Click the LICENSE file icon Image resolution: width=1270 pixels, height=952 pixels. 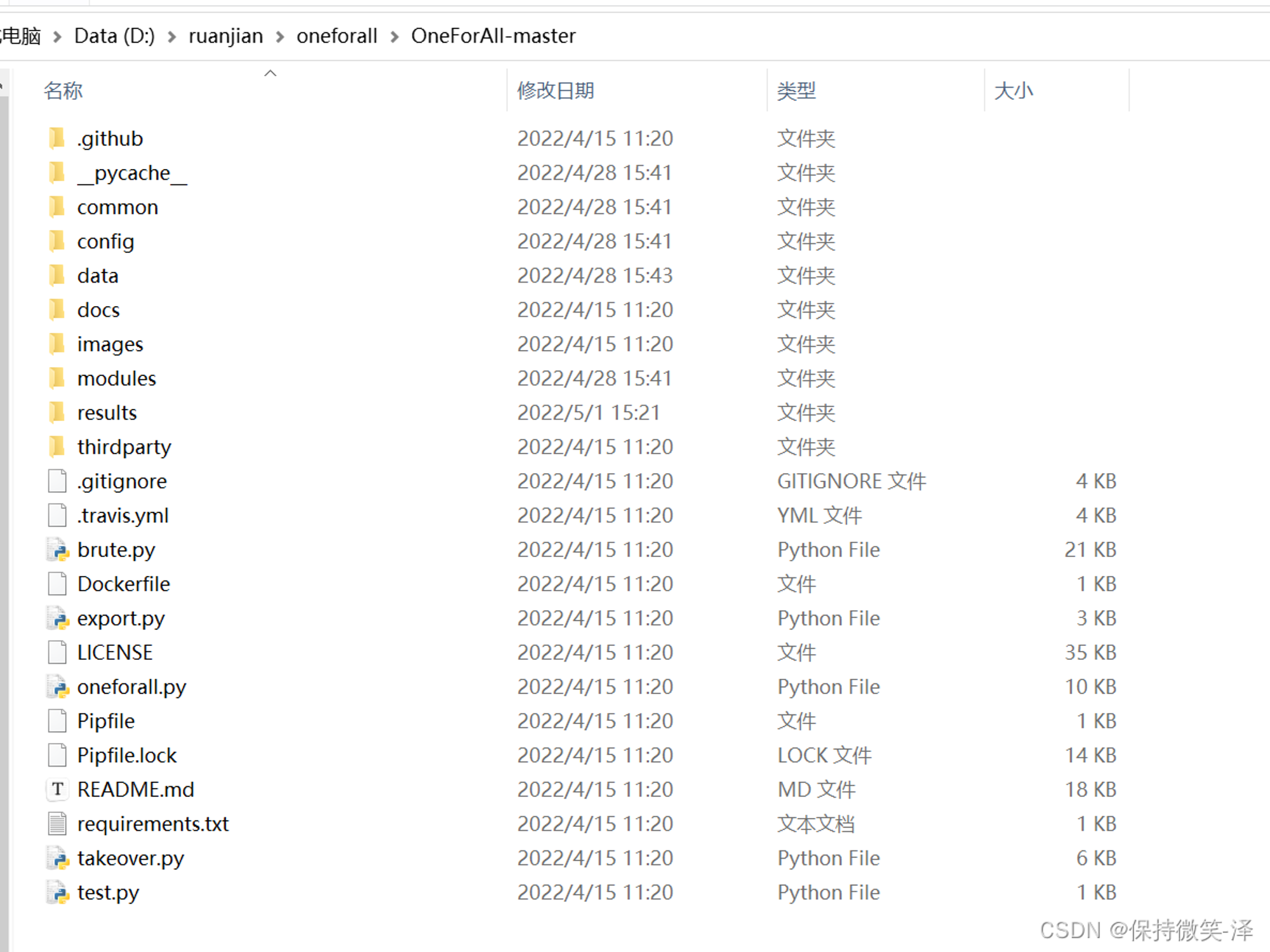[57, 652]
